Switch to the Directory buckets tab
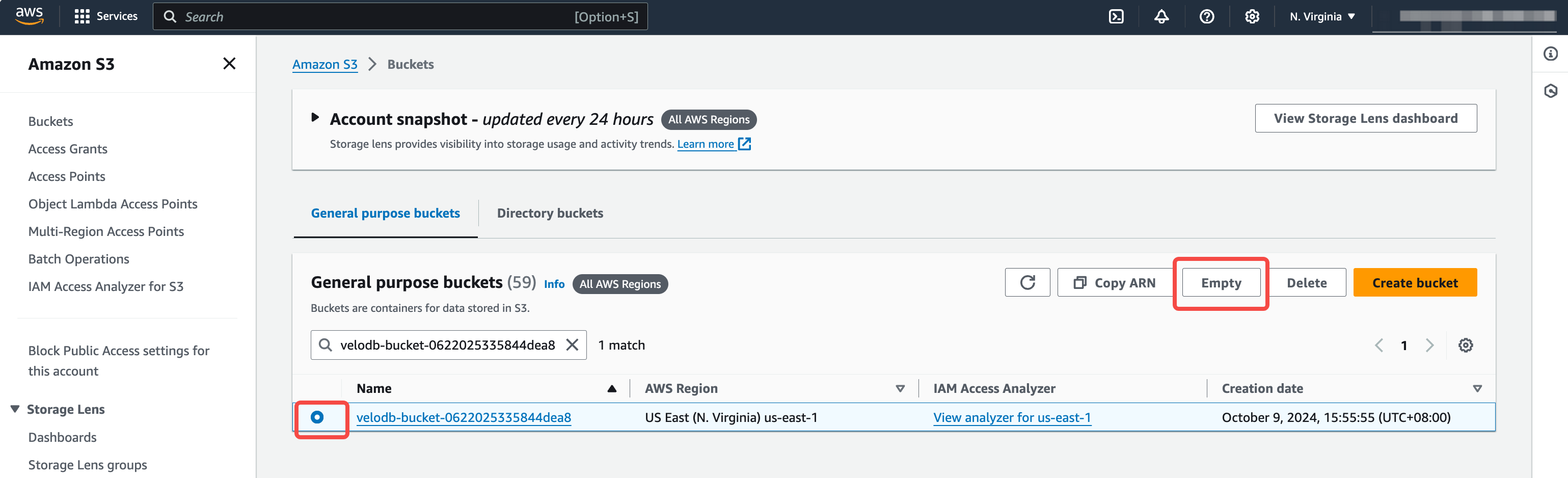Viewport: 1568px width, 478px height. 550,213
